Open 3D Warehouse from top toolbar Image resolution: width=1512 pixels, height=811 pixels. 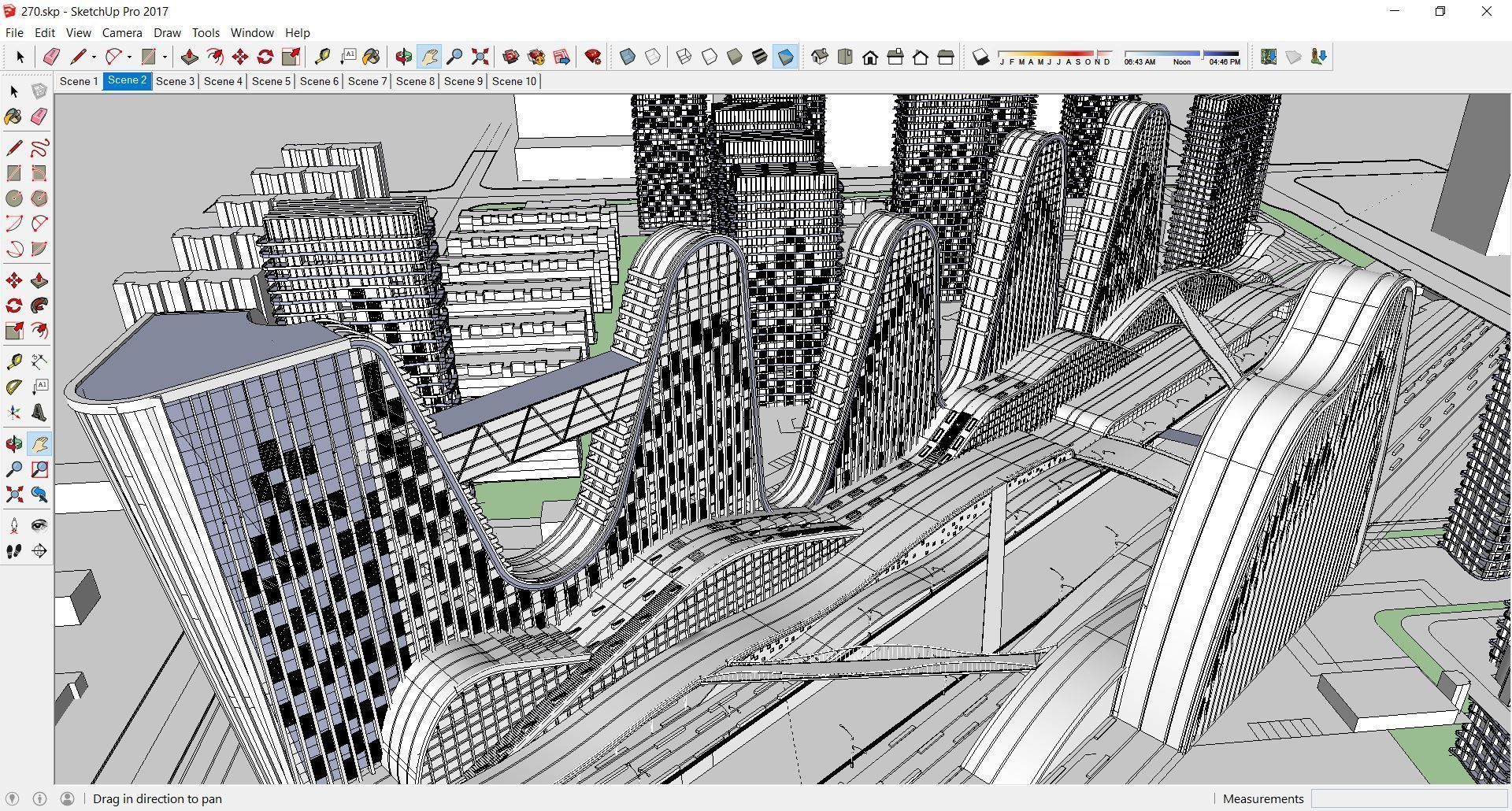511,57
